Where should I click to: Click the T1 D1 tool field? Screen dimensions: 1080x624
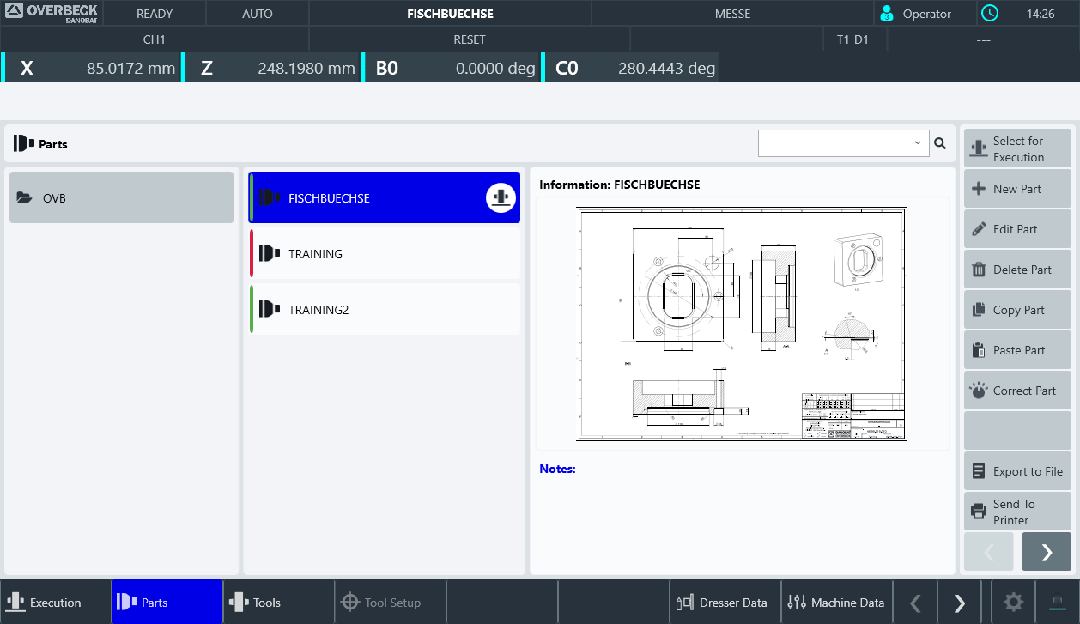point(852,39)
